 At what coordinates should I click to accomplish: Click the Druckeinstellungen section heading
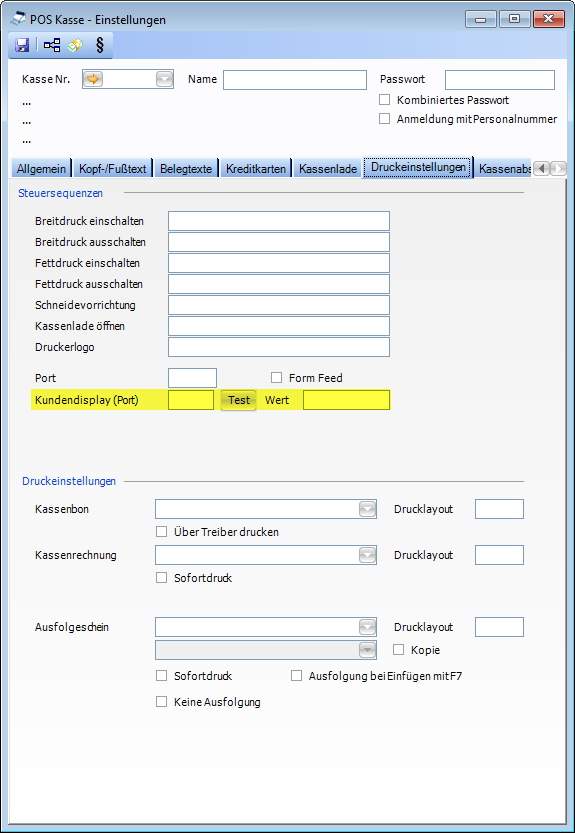tap(69, 481)
